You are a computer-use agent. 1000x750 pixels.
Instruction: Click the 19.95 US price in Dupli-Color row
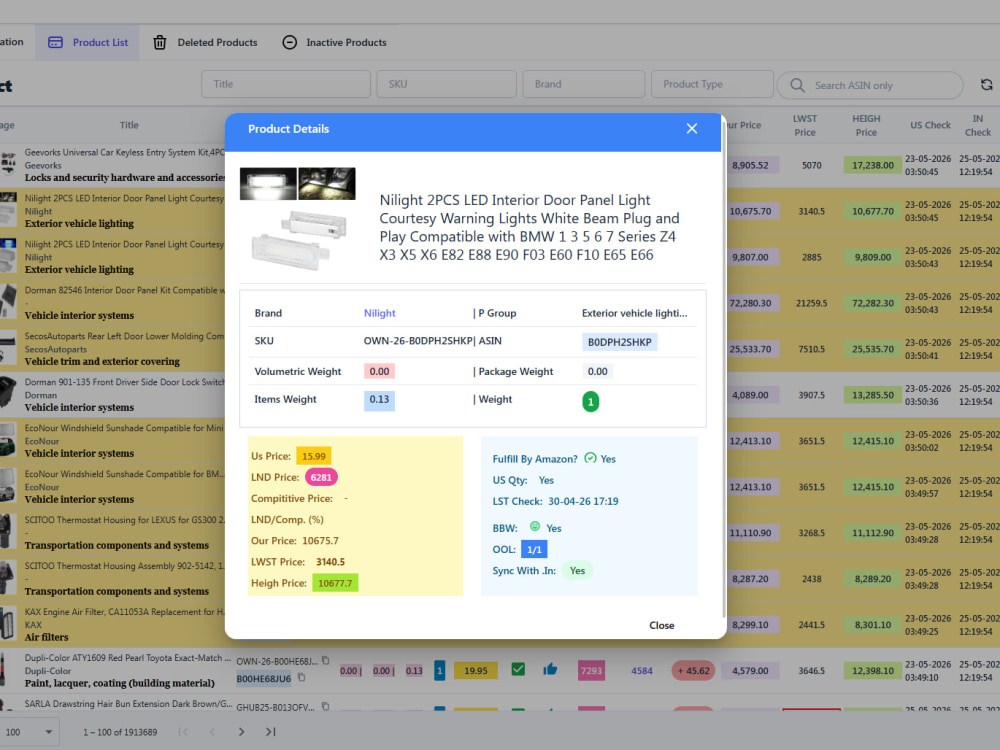pyautogui.click(x=476, y=671)
